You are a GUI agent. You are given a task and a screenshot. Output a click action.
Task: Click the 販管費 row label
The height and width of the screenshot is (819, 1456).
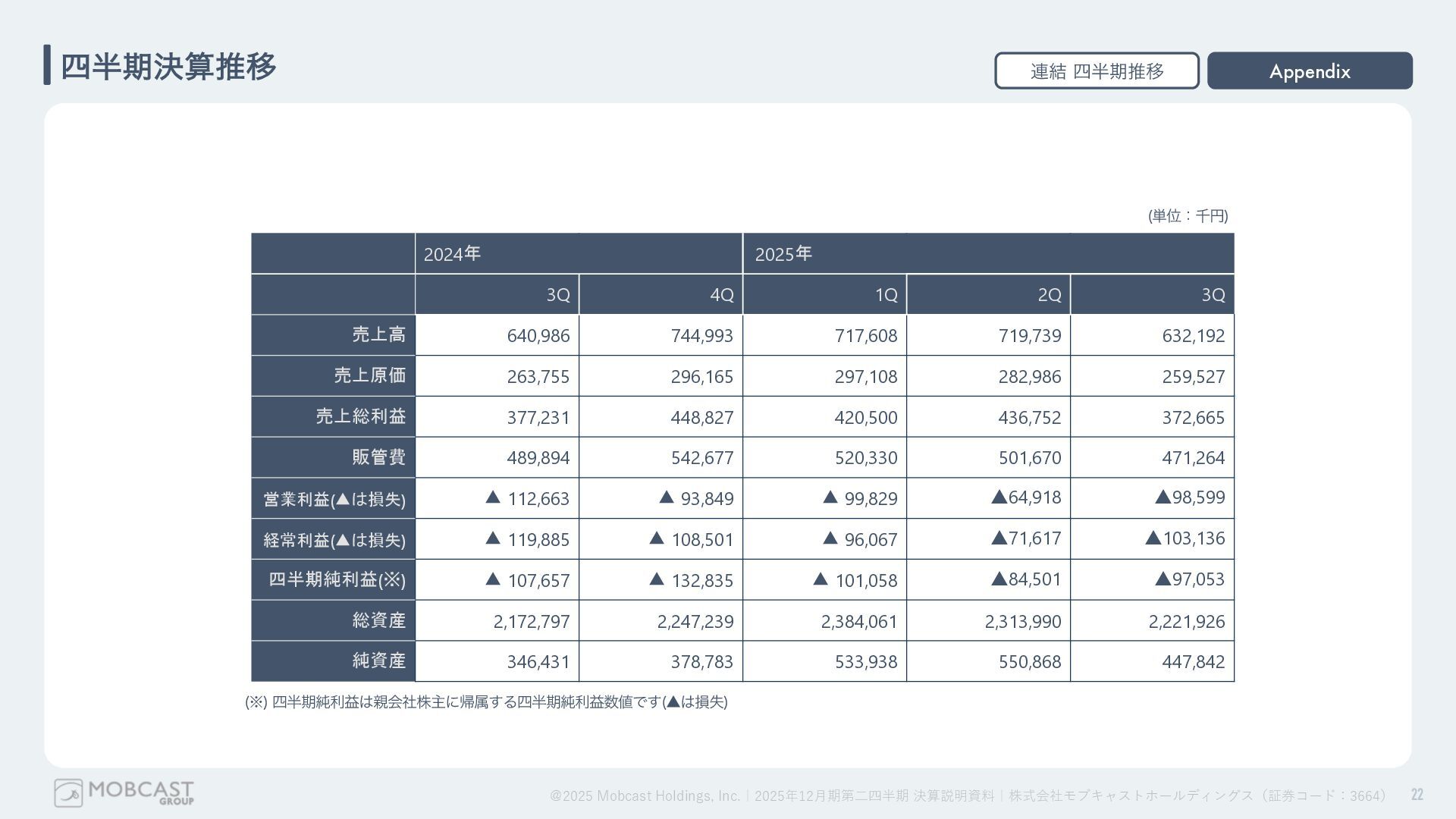tap(378, 457)
